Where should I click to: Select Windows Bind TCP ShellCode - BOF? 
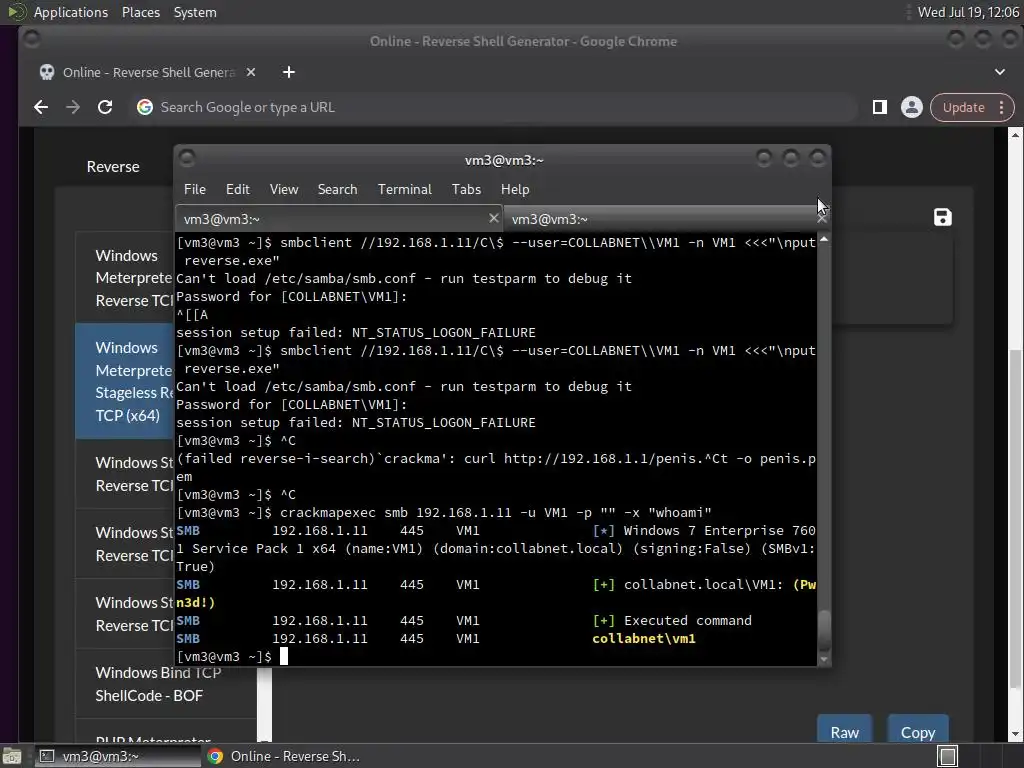(167, 684)
